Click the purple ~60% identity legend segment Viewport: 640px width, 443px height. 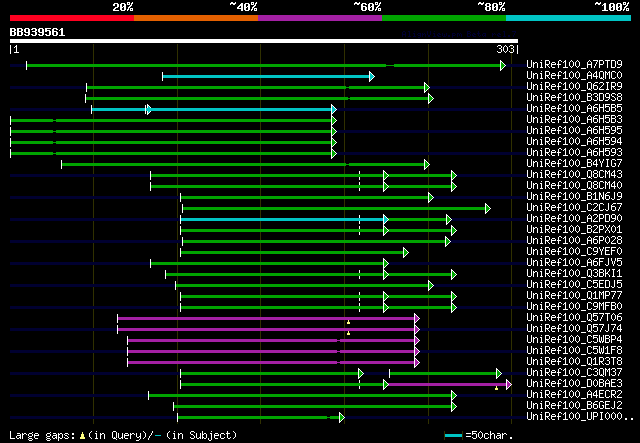pos(320,18)
